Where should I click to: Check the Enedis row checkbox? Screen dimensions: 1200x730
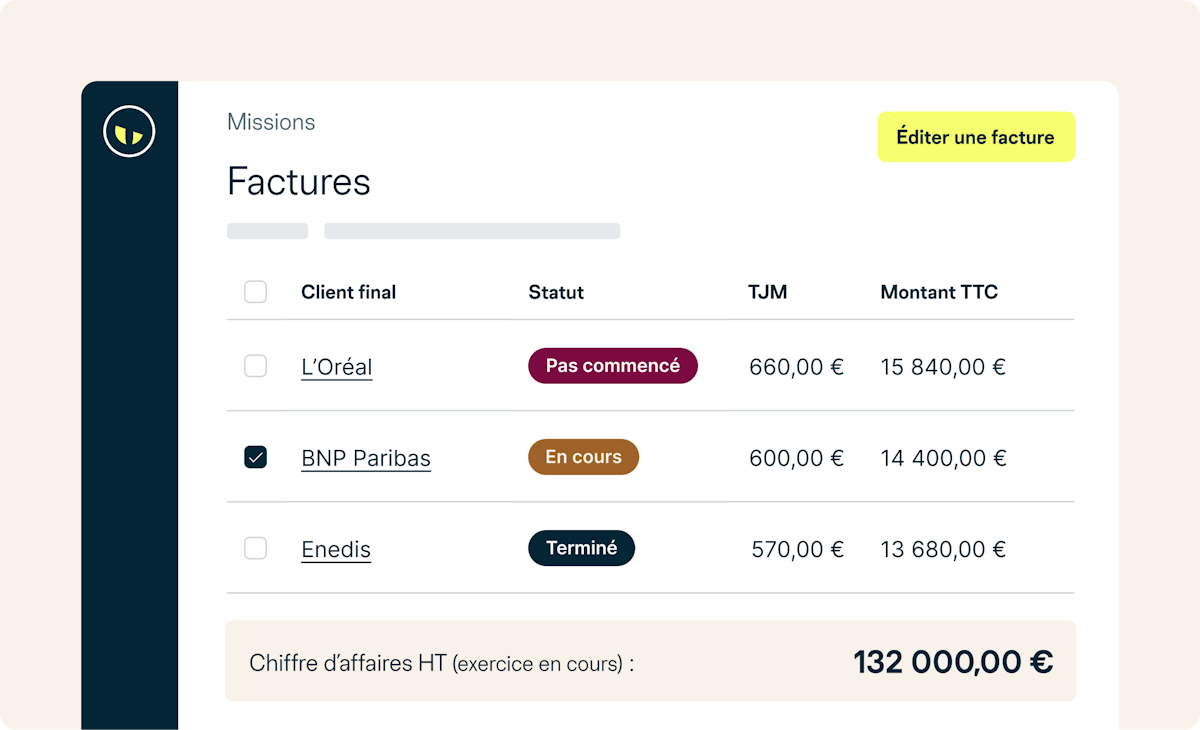pyautogui.click(x=256, y=549)
